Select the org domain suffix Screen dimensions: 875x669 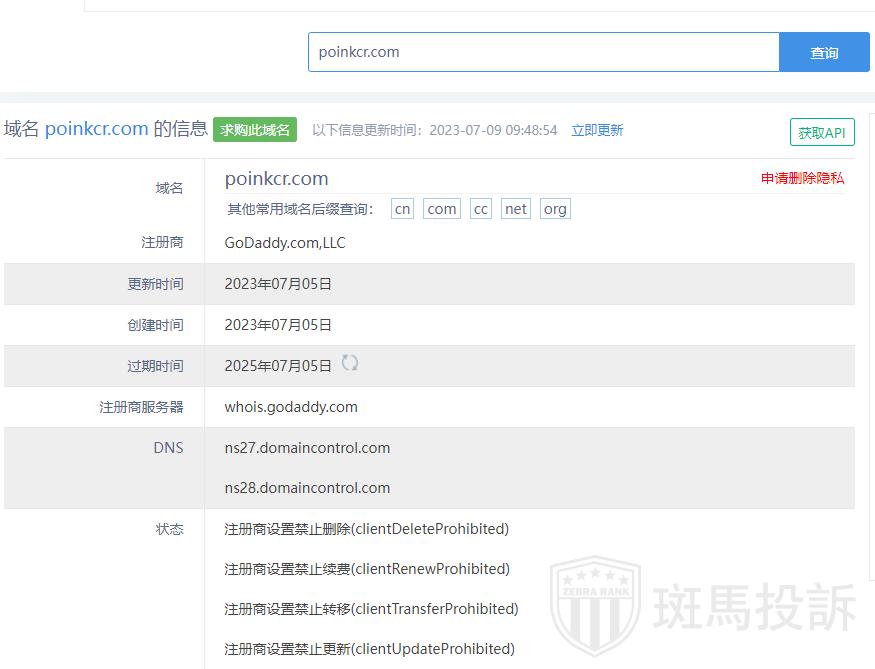tap(555, 209)
